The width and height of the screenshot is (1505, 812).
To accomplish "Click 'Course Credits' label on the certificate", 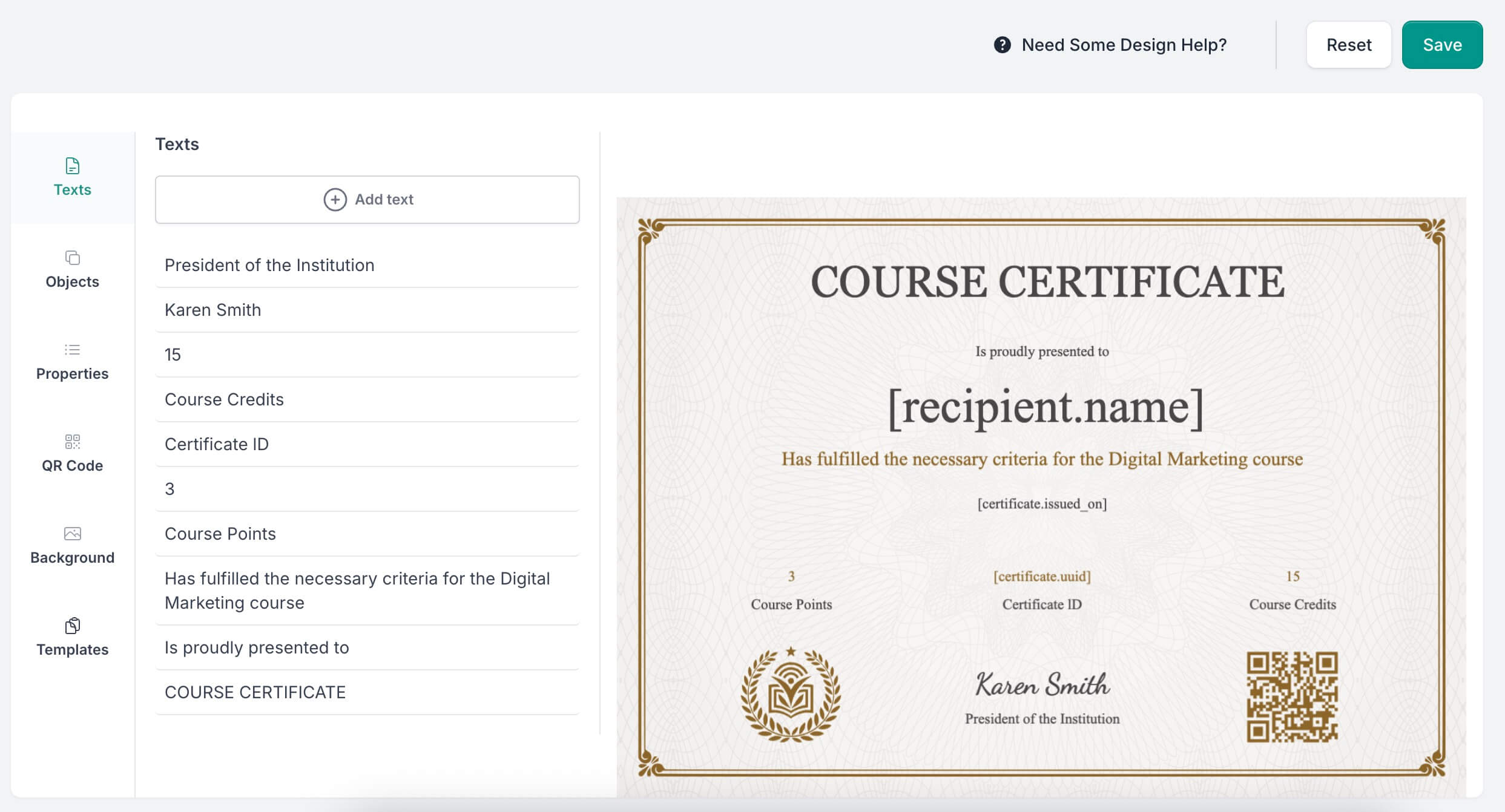I will coord(1293,604).
